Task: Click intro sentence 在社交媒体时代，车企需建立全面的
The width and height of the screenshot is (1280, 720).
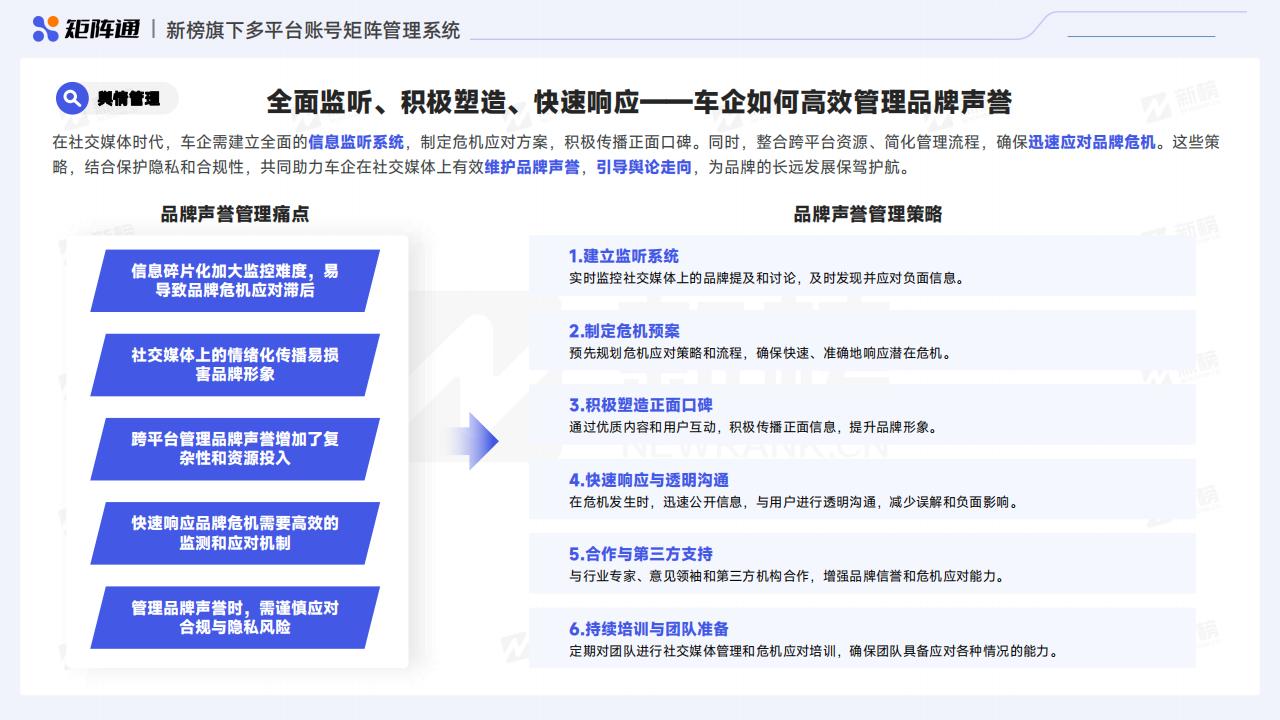Action: 180,142
